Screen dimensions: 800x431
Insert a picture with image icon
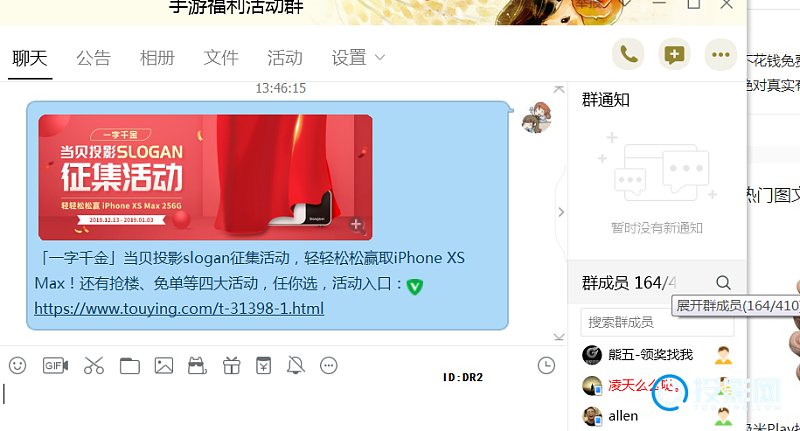click(164, 366)
